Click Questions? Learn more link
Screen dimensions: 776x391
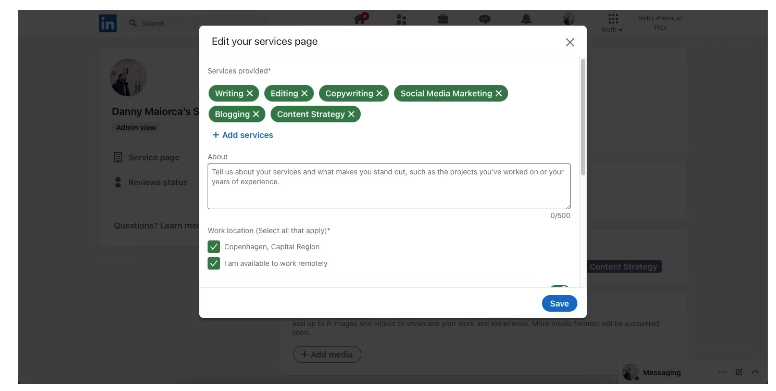156,226
